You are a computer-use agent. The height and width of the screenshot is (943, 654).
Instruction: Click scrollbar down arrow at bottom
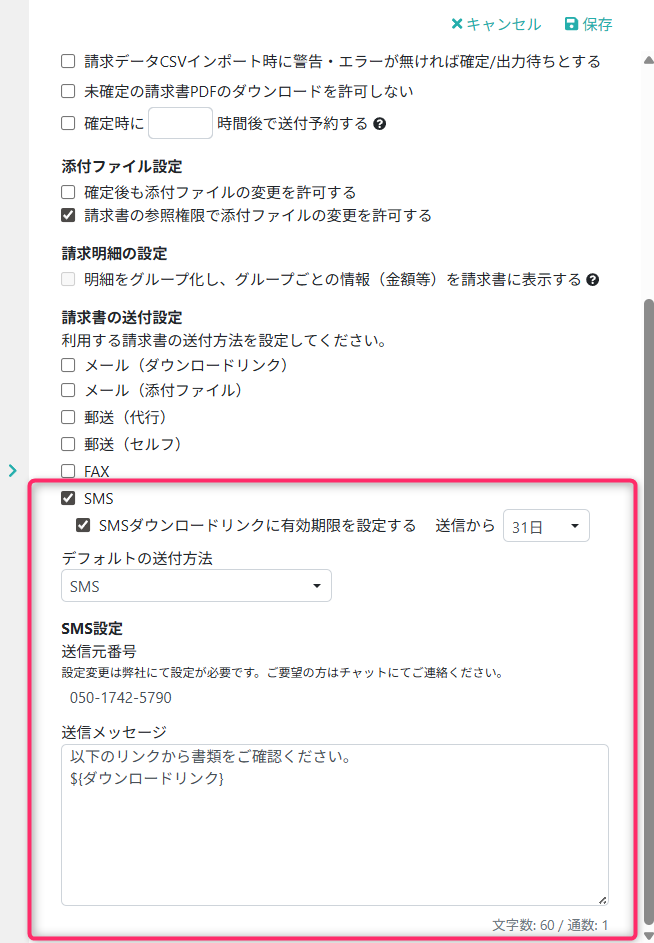pyautogui.click(x=648, y=936)
